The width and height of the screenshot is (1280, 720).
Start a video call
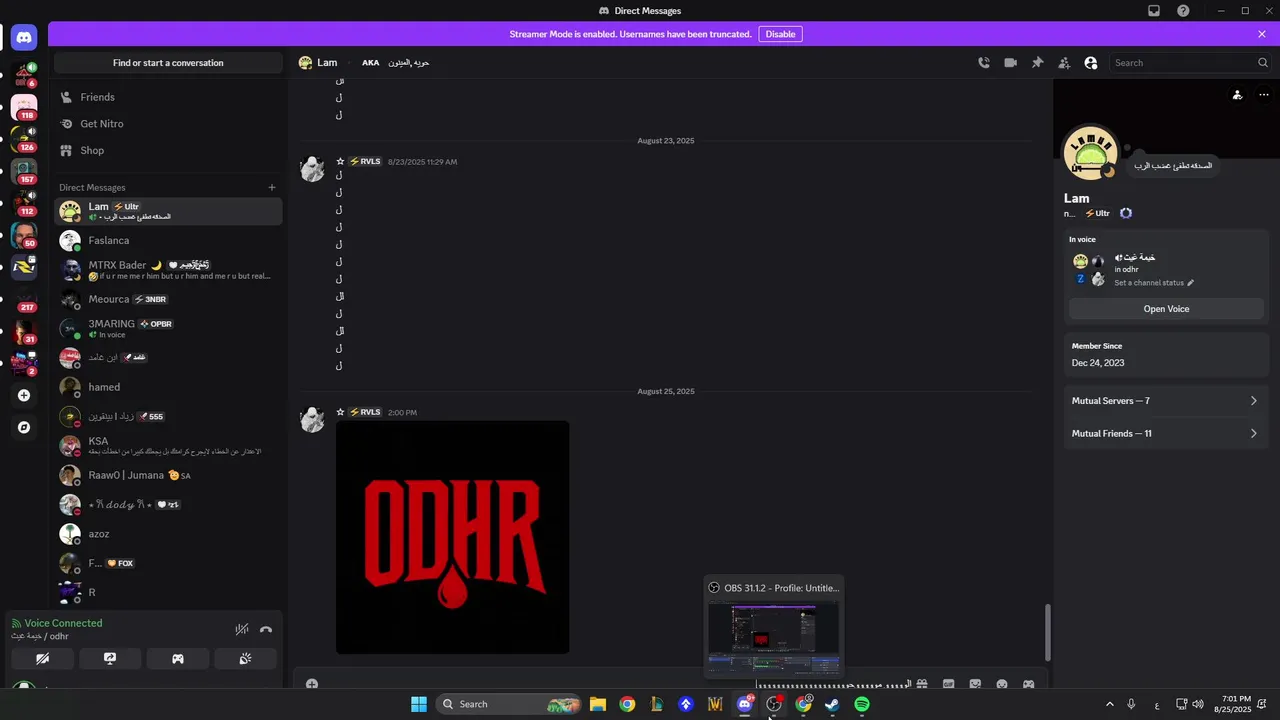coord(1011,62)
